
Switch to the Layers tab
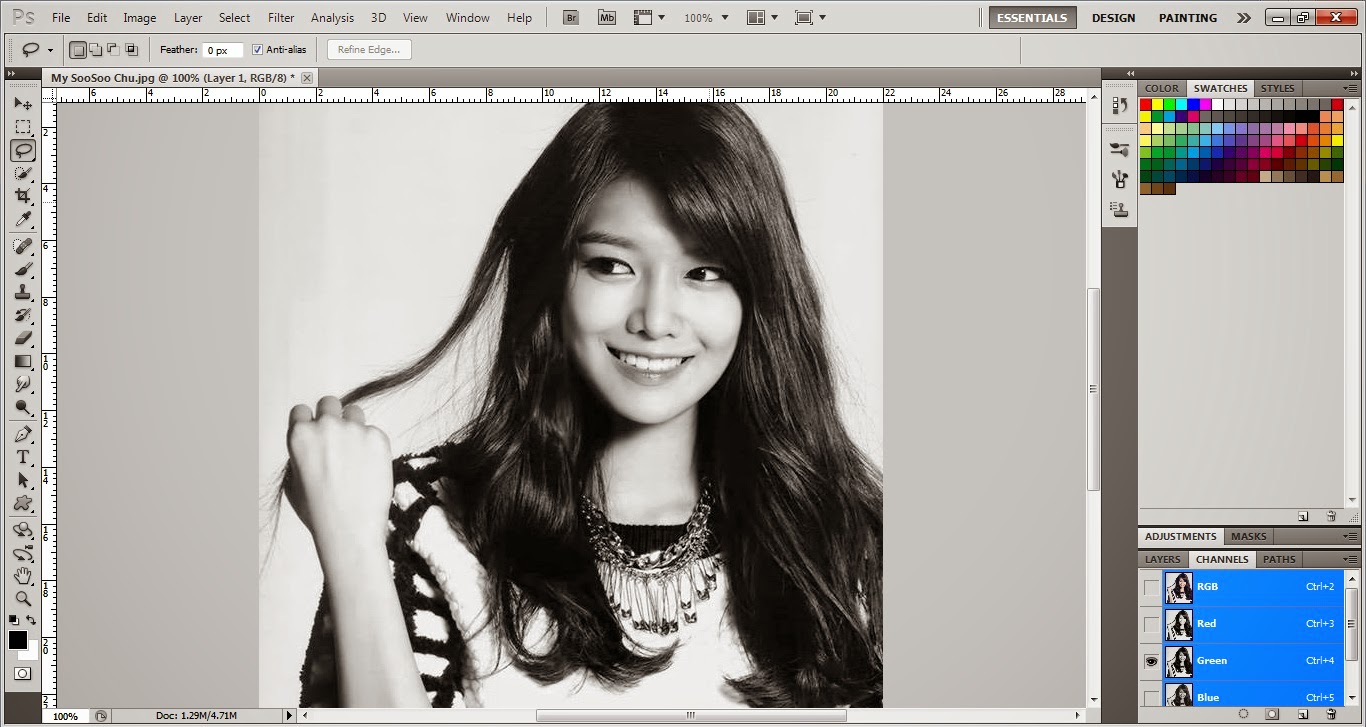coord(1163,559)
